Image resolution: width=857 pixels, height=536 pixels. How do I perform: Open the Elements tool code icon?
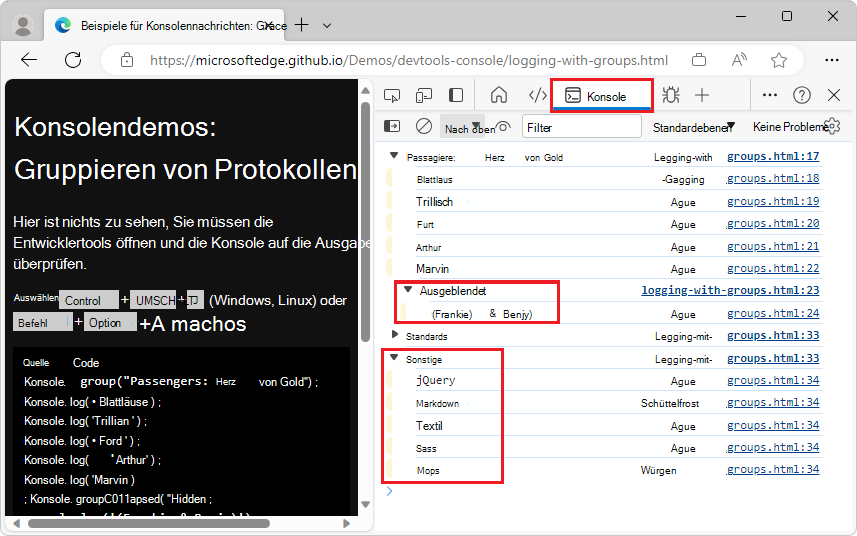click(537, 95)
